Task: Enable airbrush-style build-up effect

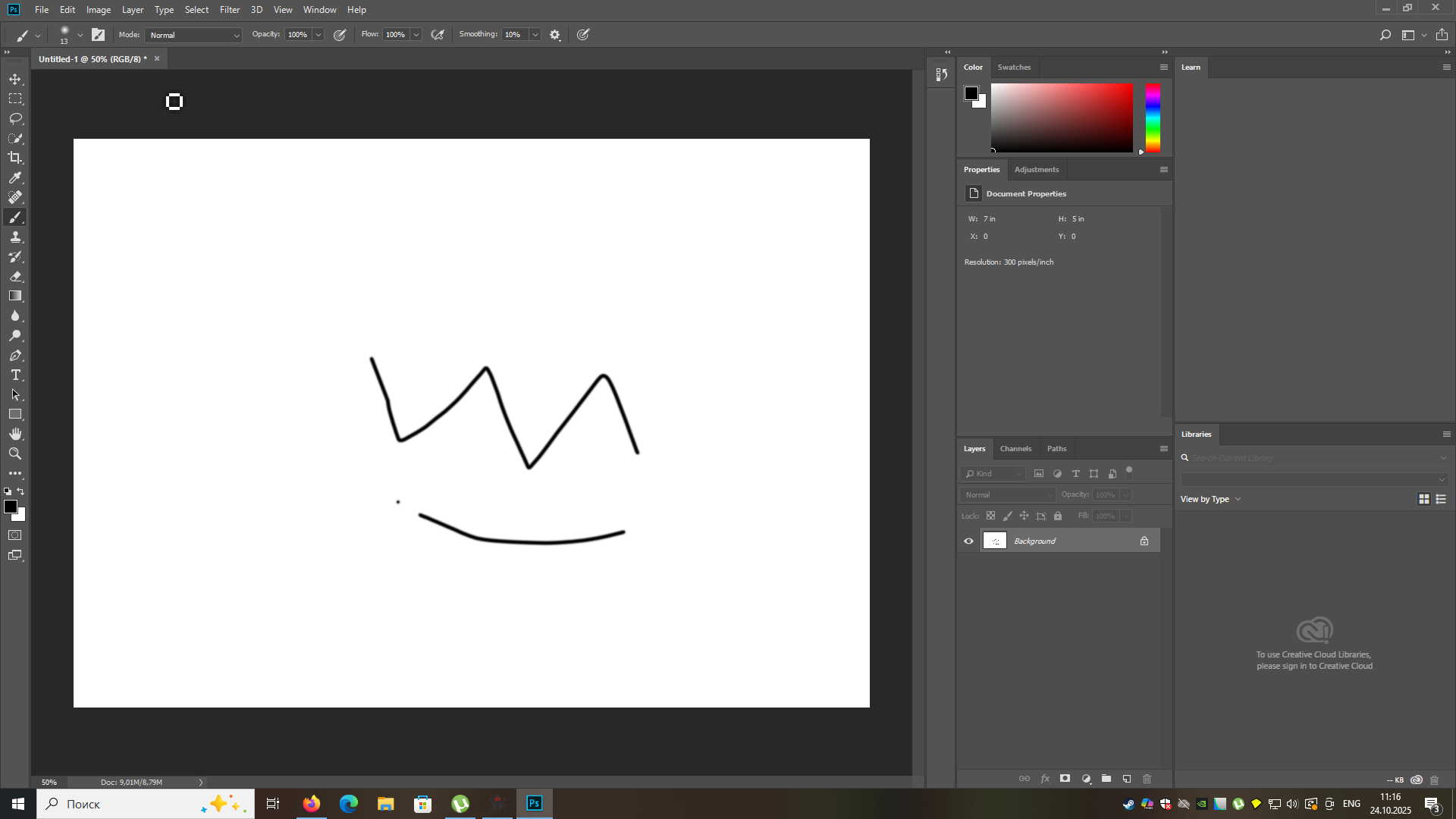Action: [438, 35]
